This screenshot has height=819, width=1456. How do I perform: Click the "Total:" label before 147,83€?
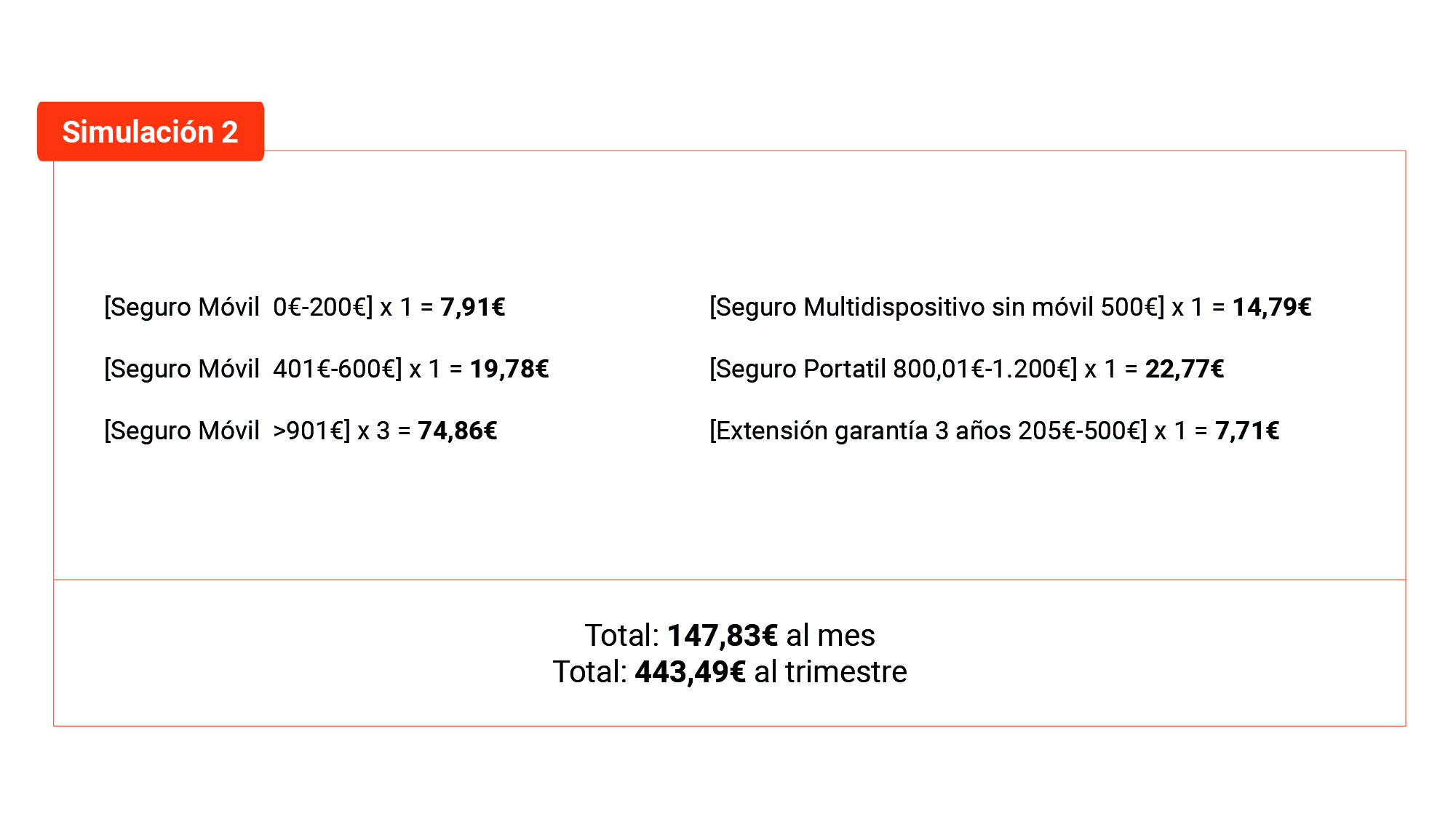[x=621, y=635]
